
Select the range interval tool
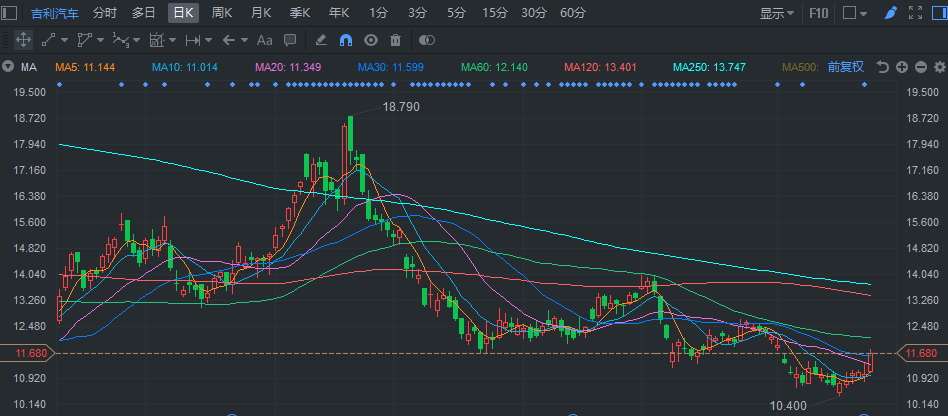[x=193, y=41]
